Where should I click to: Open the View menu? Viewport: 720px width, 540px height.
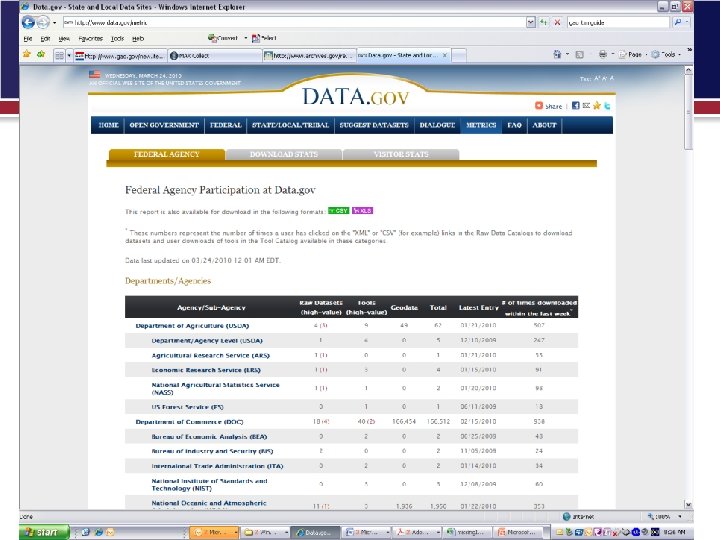point(64,39)
